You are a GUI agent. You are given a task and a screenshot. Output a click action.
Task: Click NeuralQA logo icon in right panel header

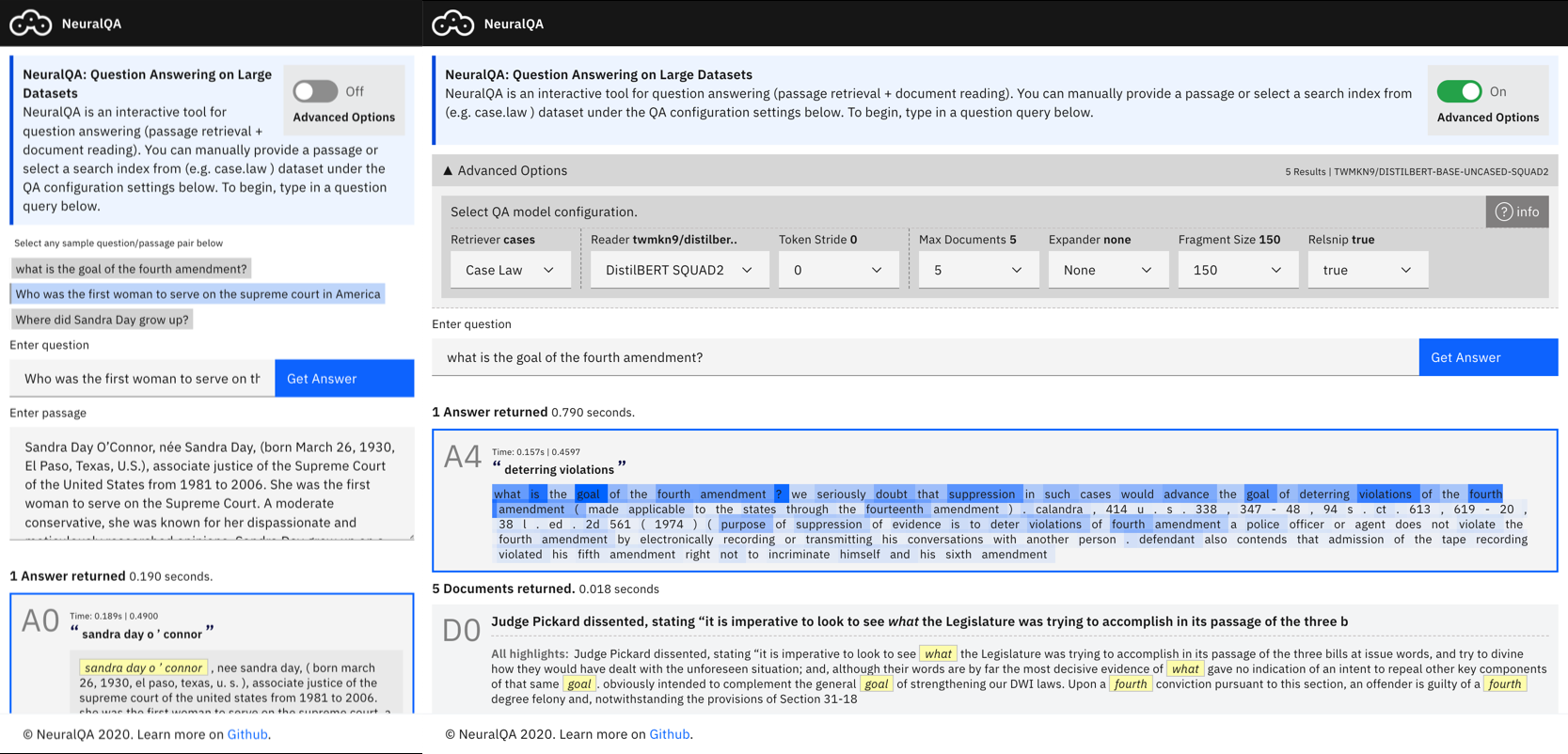pos(453,24)
